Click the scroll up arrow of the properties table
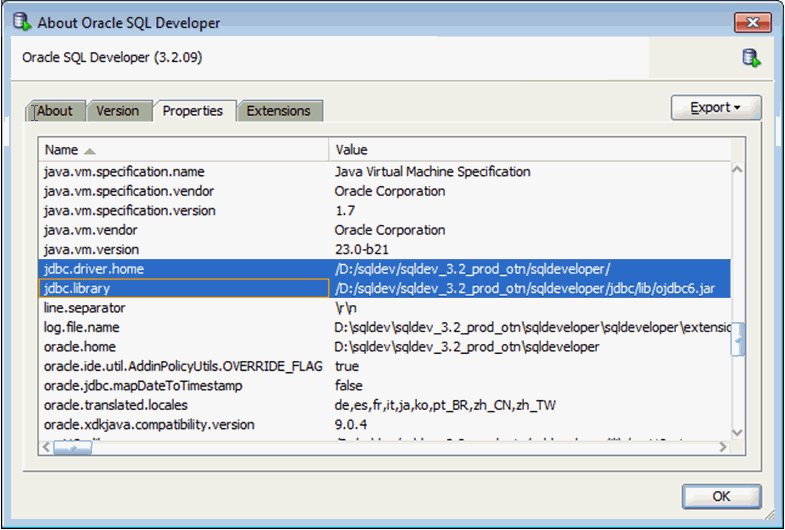This screenshot has height=530, width=785. [x=737, y=170]
